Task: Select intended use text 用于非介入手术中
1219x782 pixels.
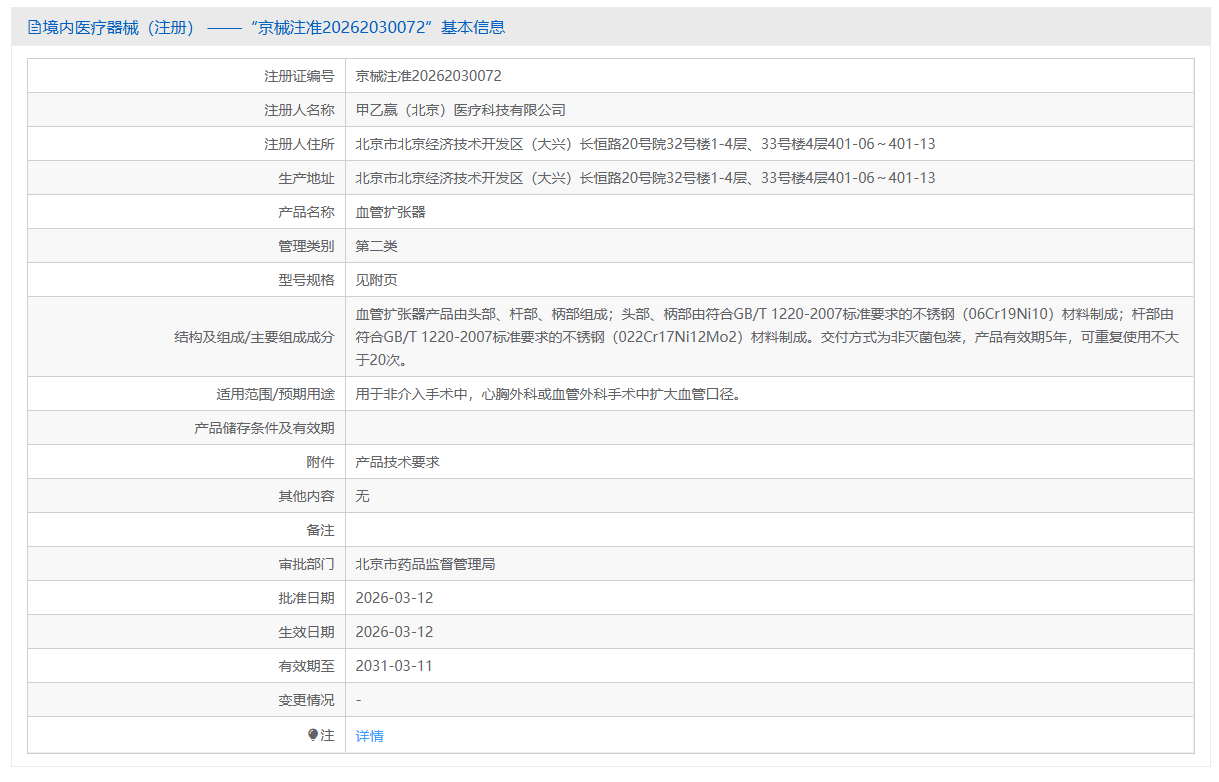Action: (548, 394)
